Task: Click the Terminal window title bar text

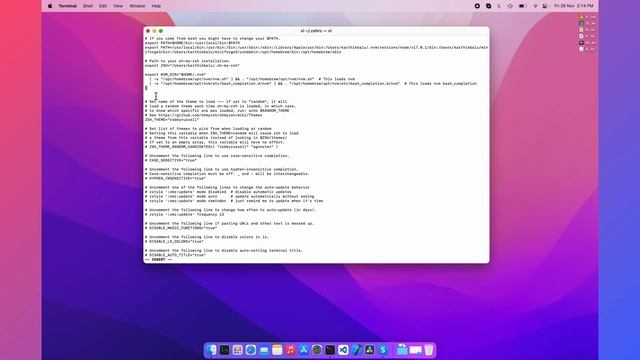Action: click(x=316, y=31)
